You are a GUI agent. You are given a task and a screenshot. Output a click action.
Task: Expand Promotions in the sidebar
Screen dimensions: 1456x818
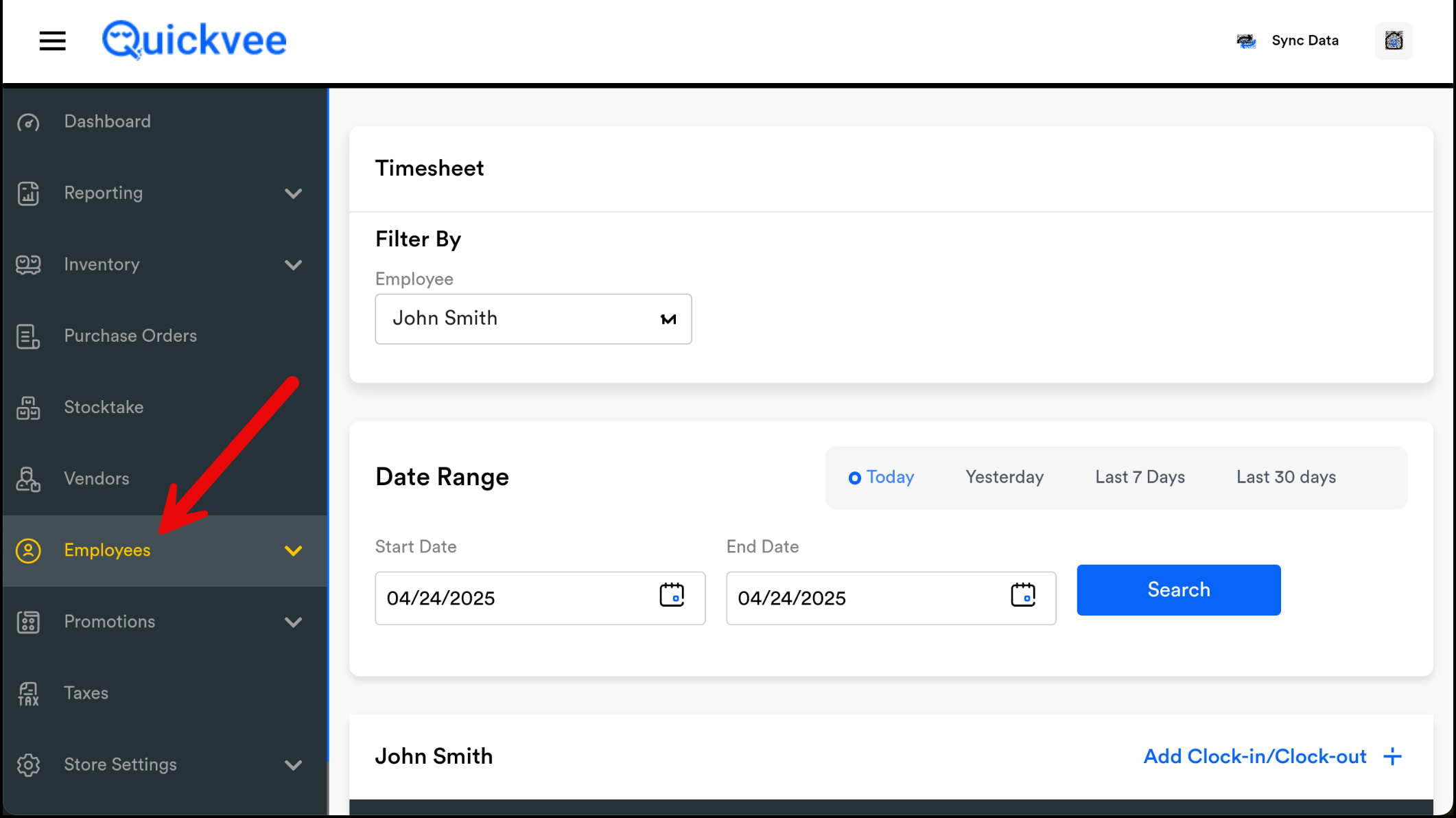click(110, 622)
